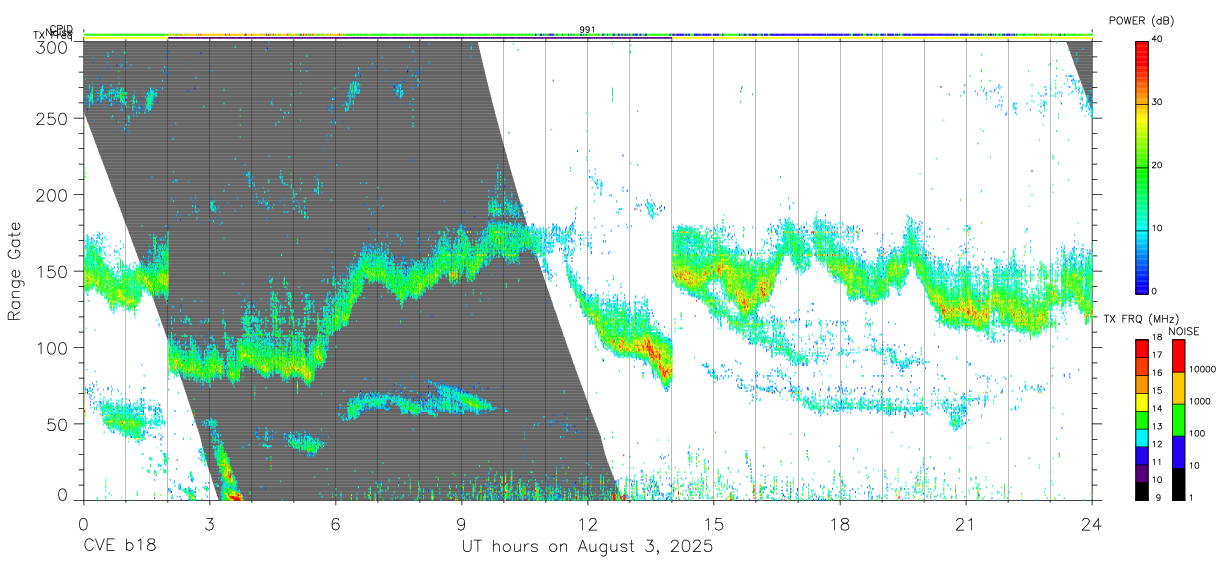Click the cyan segment of the TX FRQ bar
This screenshot has width=1228, height=567.
click(x=1141, y=437)
